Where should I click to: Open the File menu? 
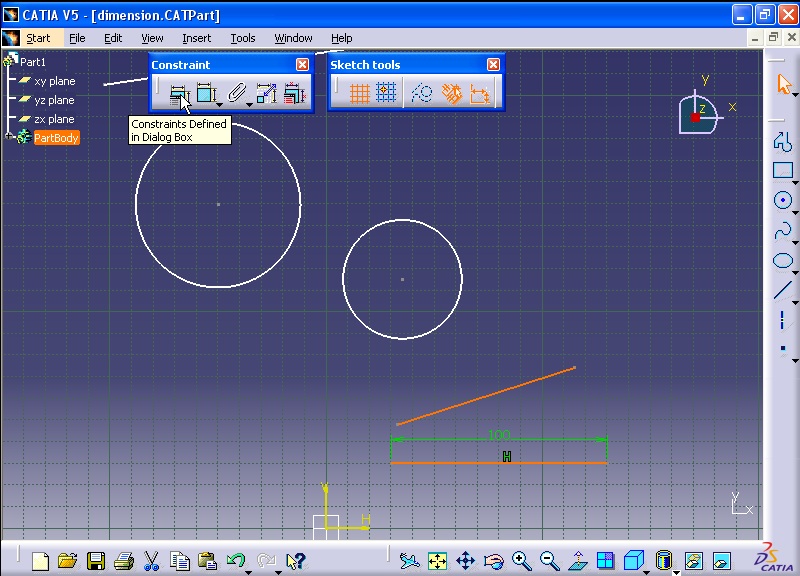[x=77, y=38]
